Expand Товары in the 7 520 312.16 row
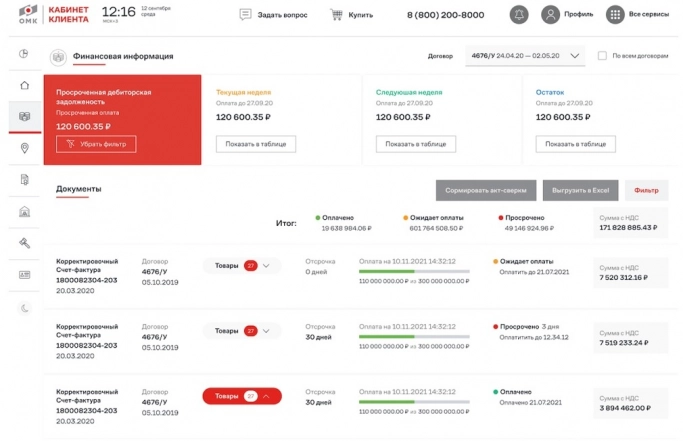This screenshot has height=441, width=683. point(242,265)
